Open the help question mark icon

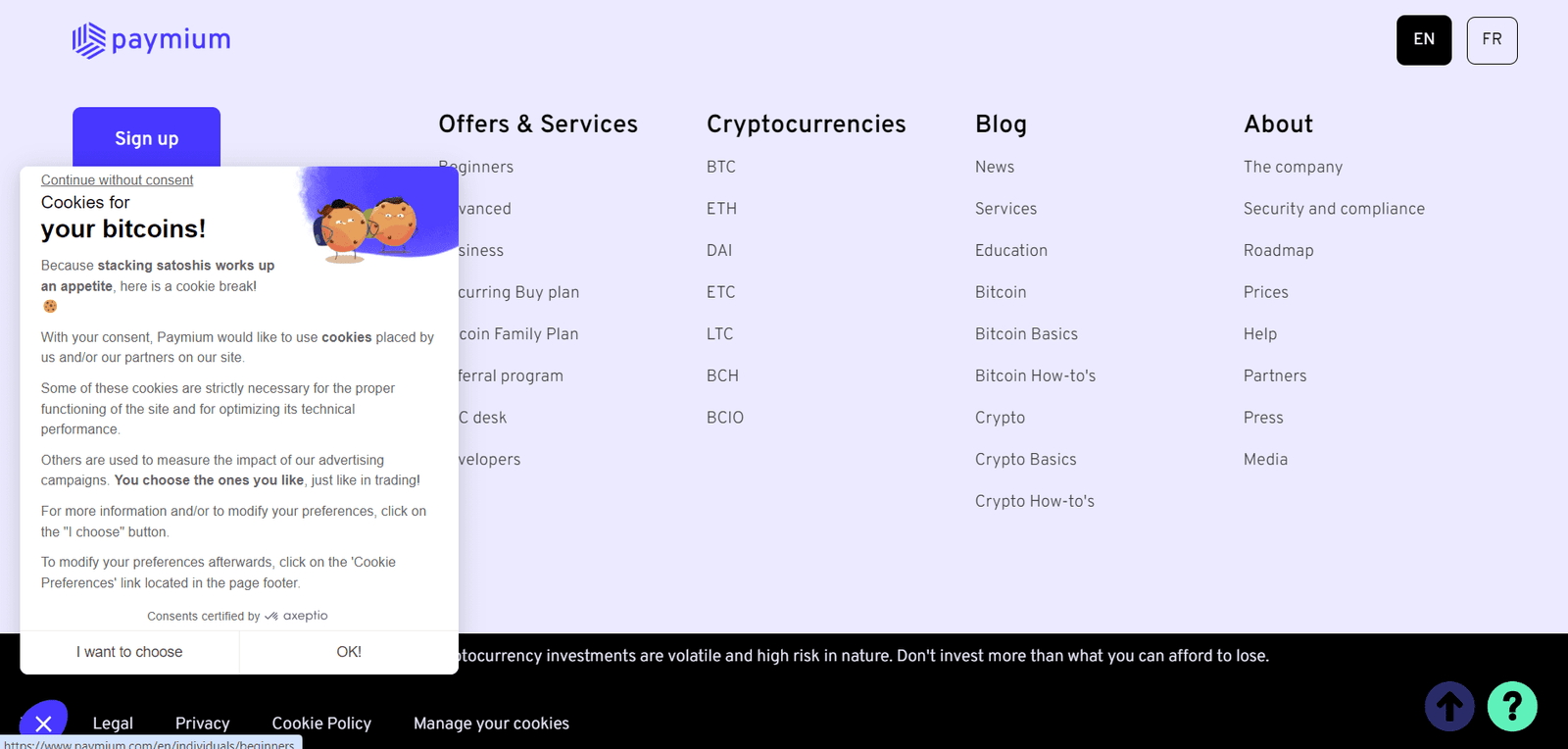pyautogui.click(x=1510, y=705)
